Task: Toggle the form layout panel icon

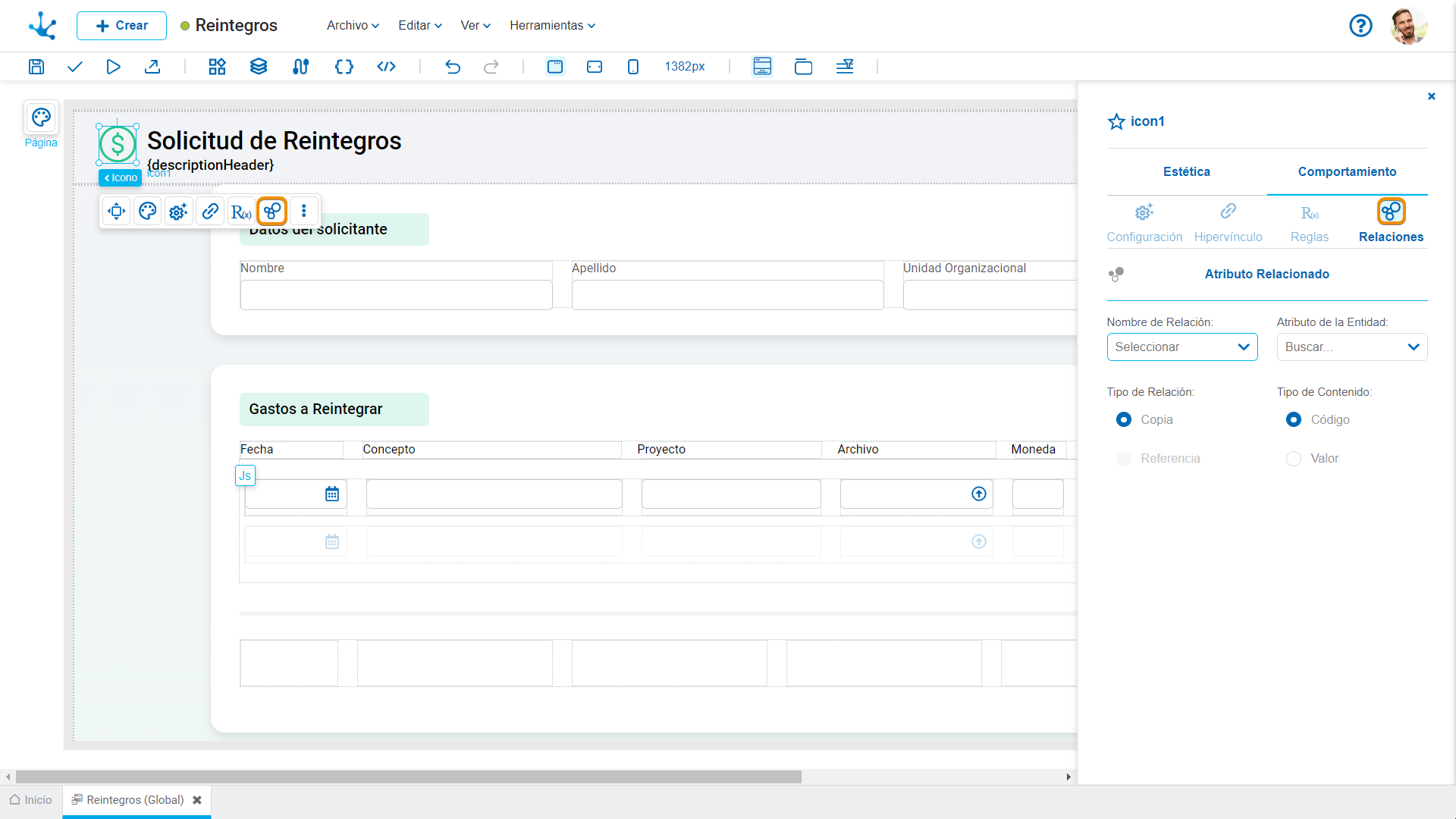Action: pos(762,67)
